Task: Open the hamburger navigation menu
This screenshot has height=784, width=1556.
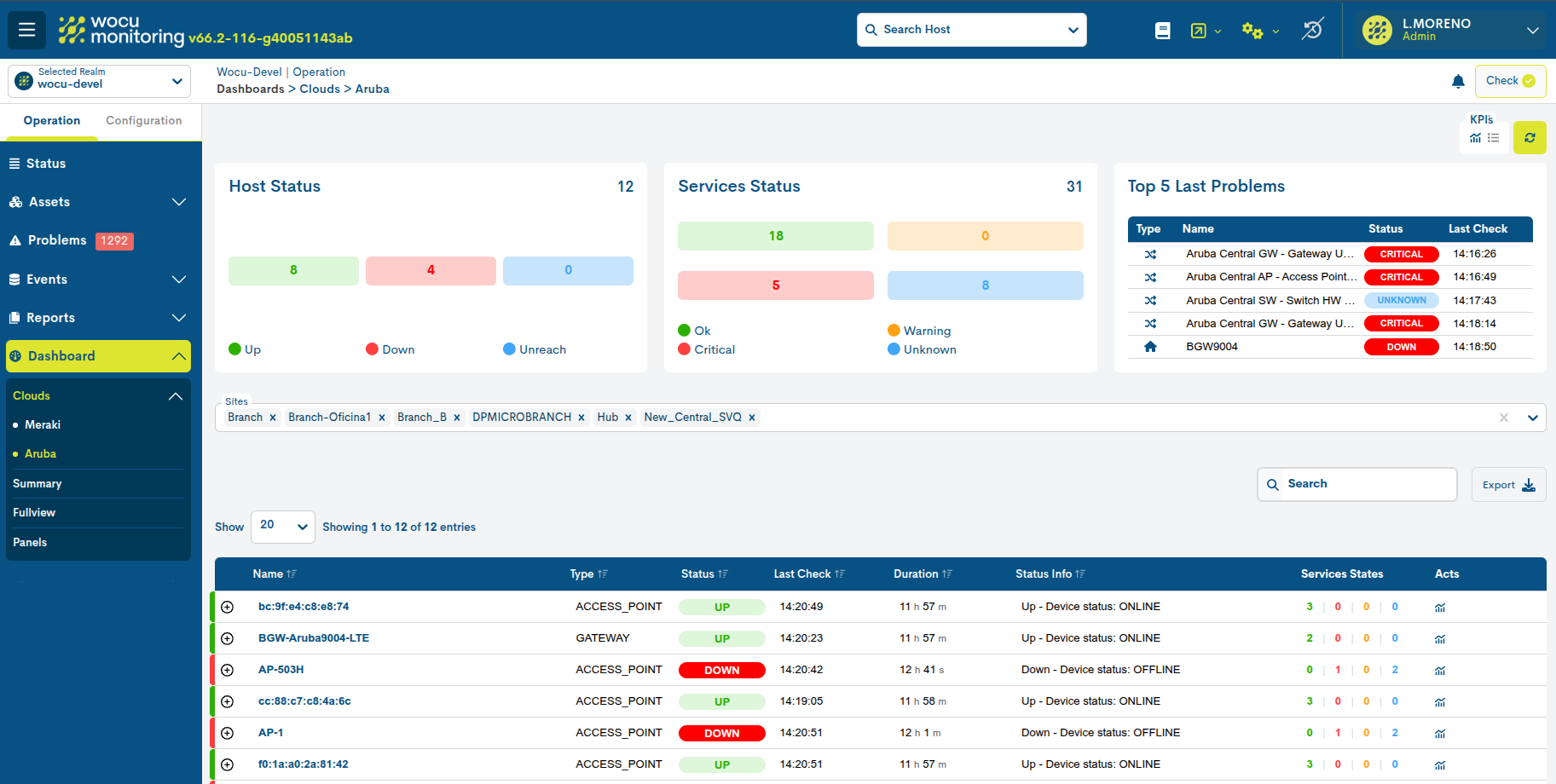Action: [x=26, y=30]
